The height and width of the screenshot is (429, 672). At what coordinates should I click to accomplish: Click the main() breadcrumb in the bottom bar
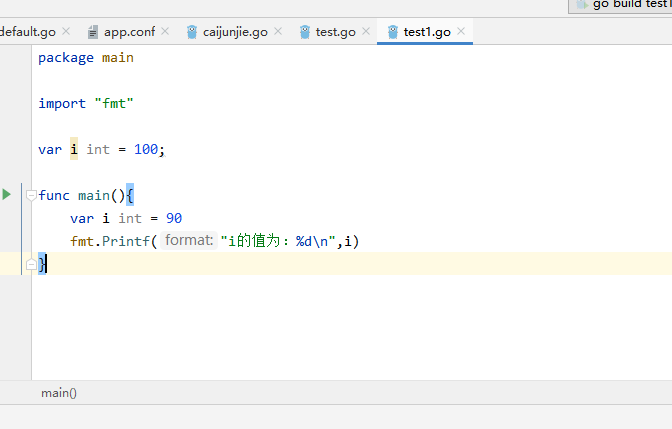coord(59,393)
